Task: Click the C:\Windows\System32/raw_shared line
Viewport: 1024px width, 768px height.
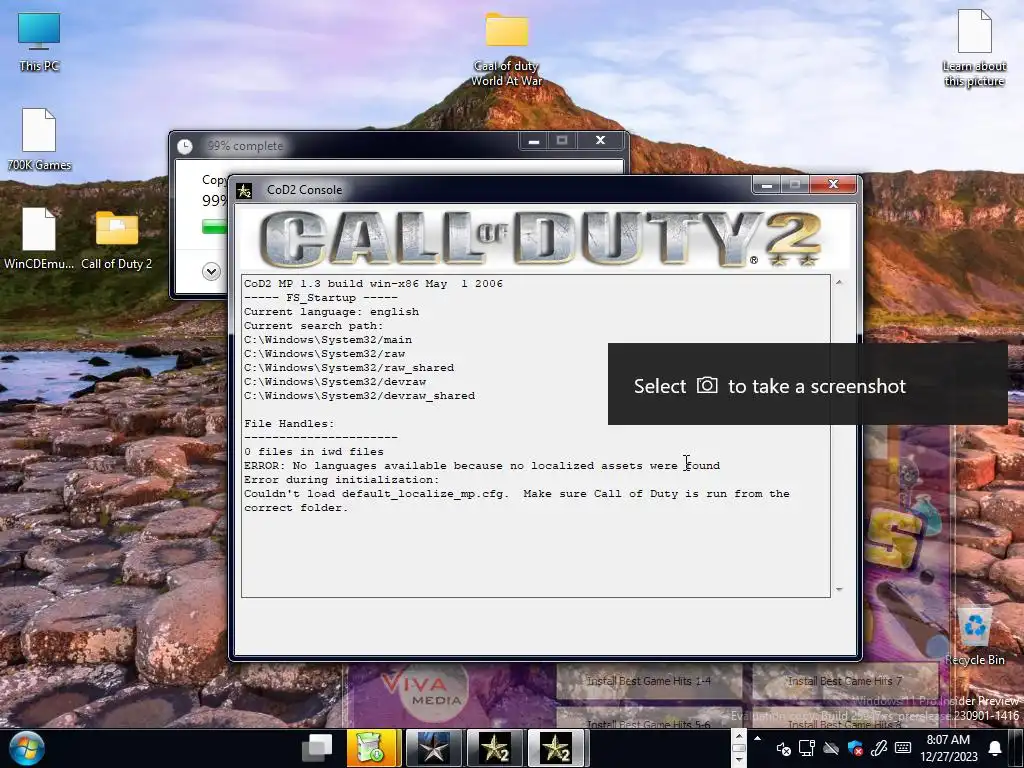Action: point(349,368)
